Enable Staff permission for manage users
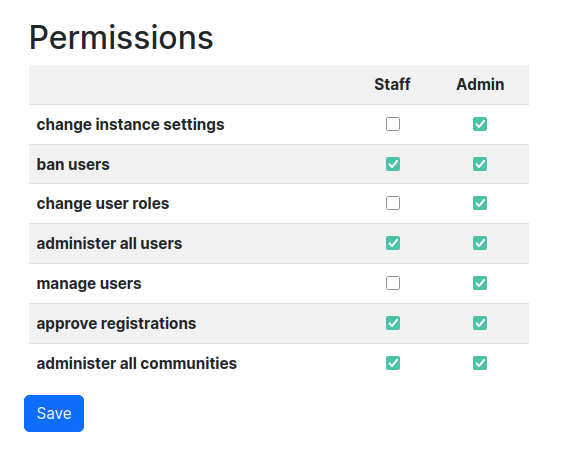Screen dimensions: 569x458 pyautogui.click(x=393, y=283)
